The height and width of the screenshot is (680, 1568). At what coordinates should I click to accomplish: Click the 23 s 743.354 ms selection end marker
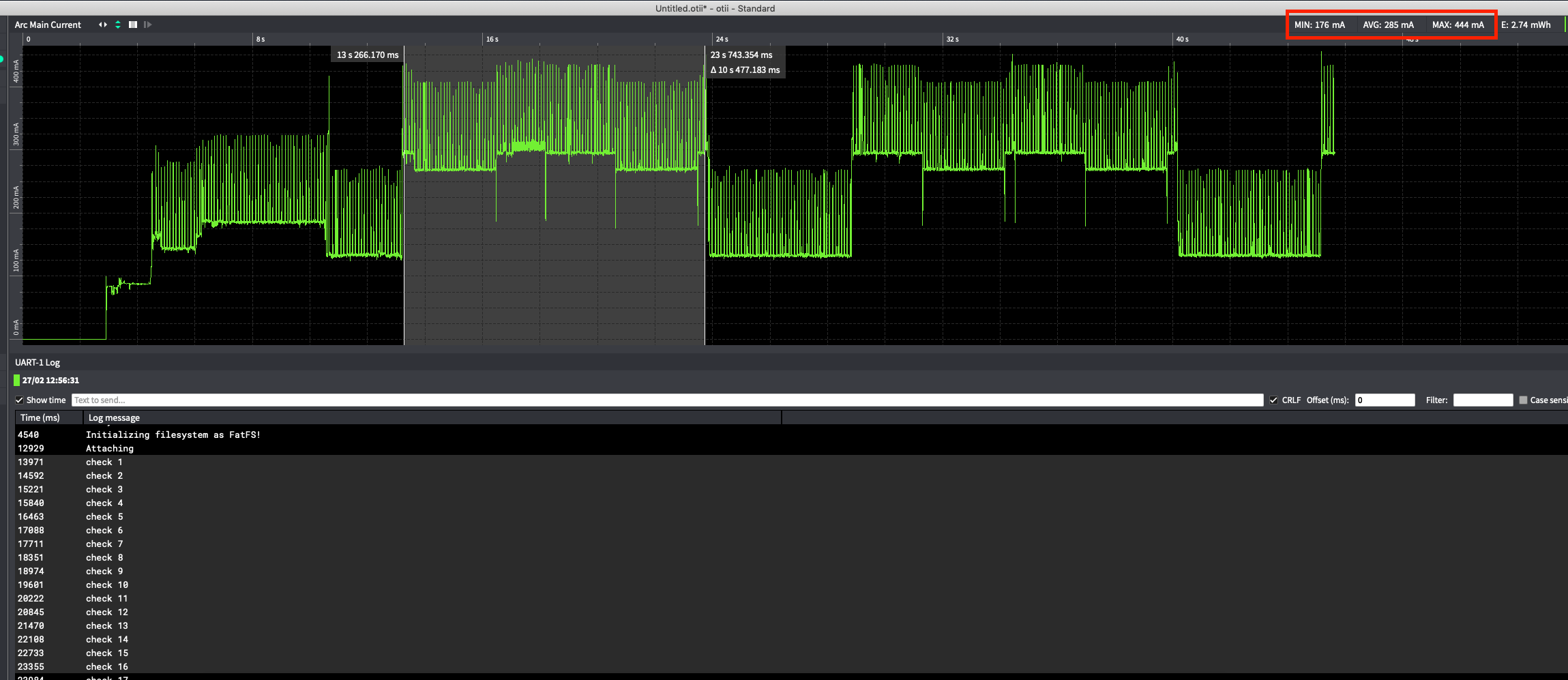tap(741, 55)
